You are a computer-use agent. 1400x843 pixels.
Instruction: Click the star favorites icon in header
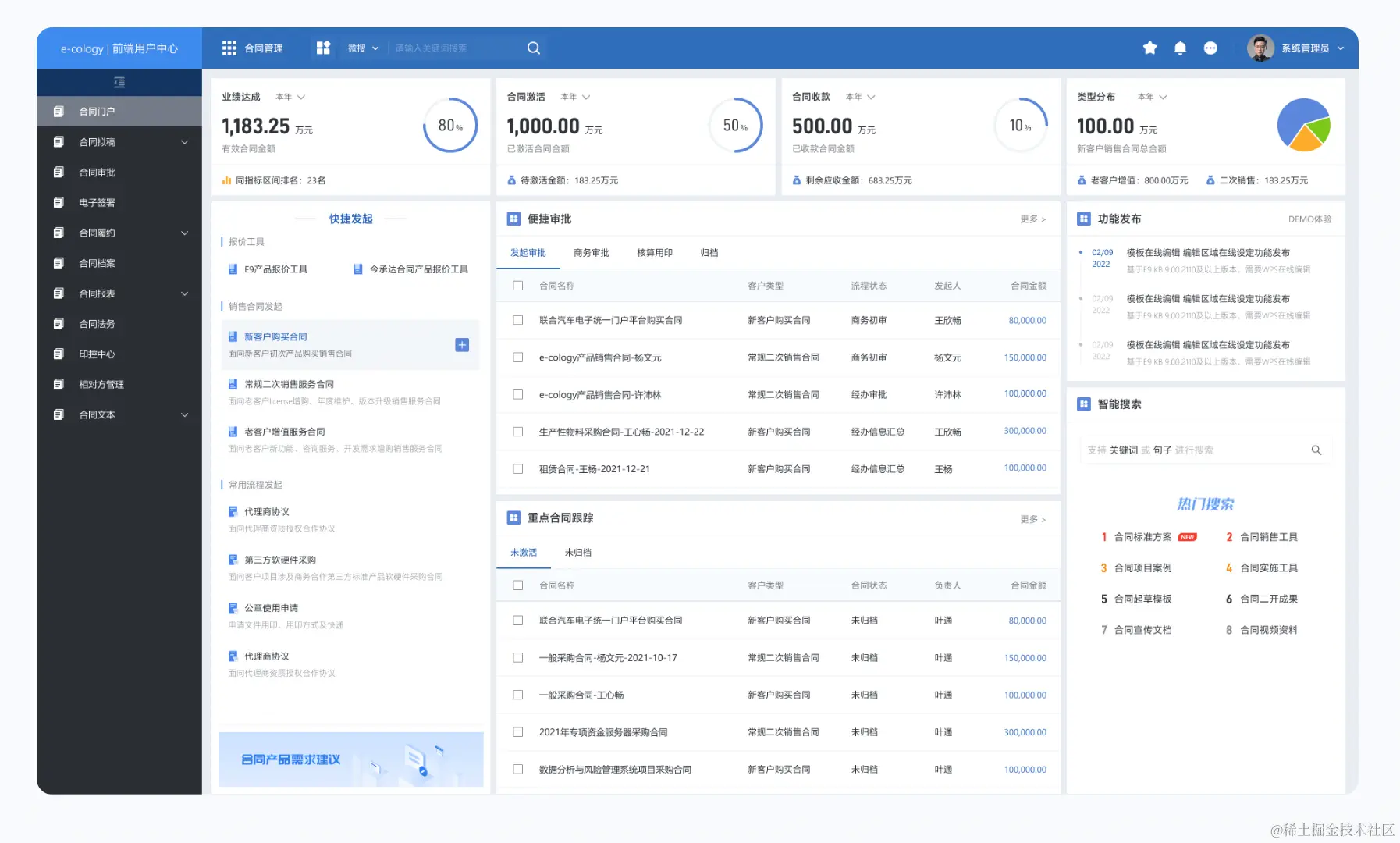1149,48
